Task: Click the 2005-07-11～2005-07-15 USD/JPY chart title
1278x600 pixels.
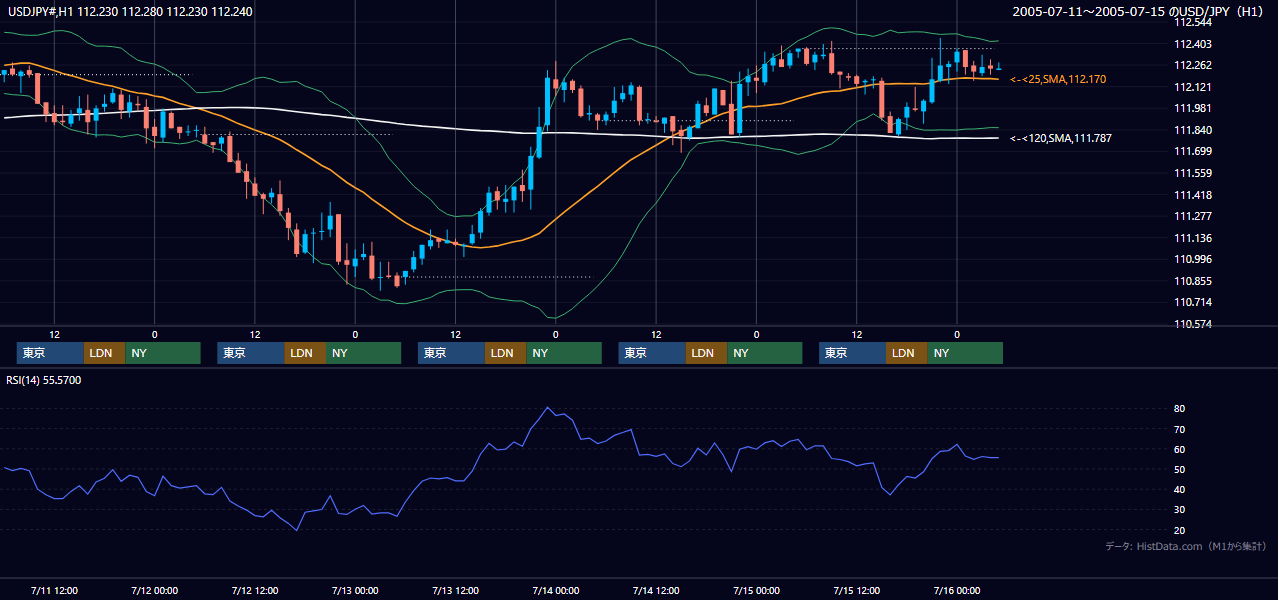Action: click(x=1138, y=11)
